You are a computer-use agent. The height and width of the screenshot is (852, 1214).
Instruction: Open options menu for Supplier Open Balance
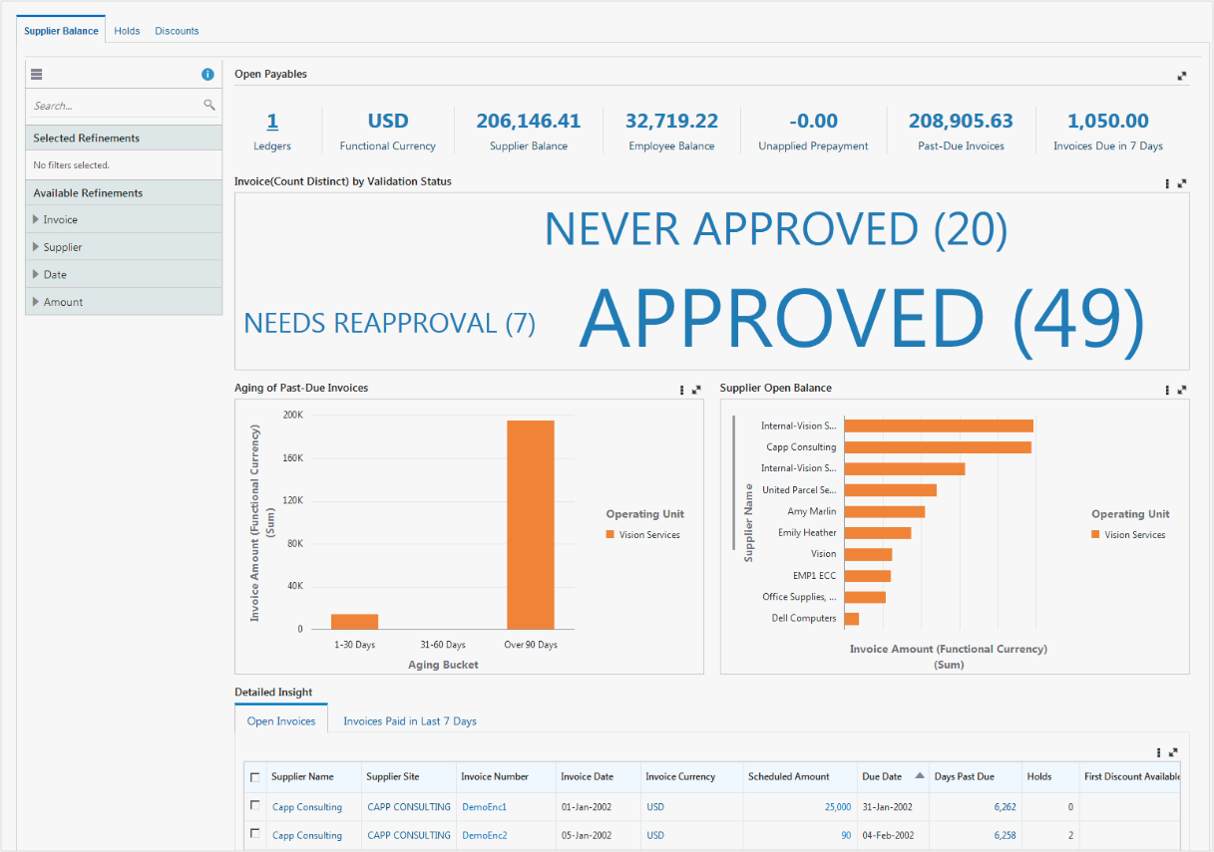1167,390
